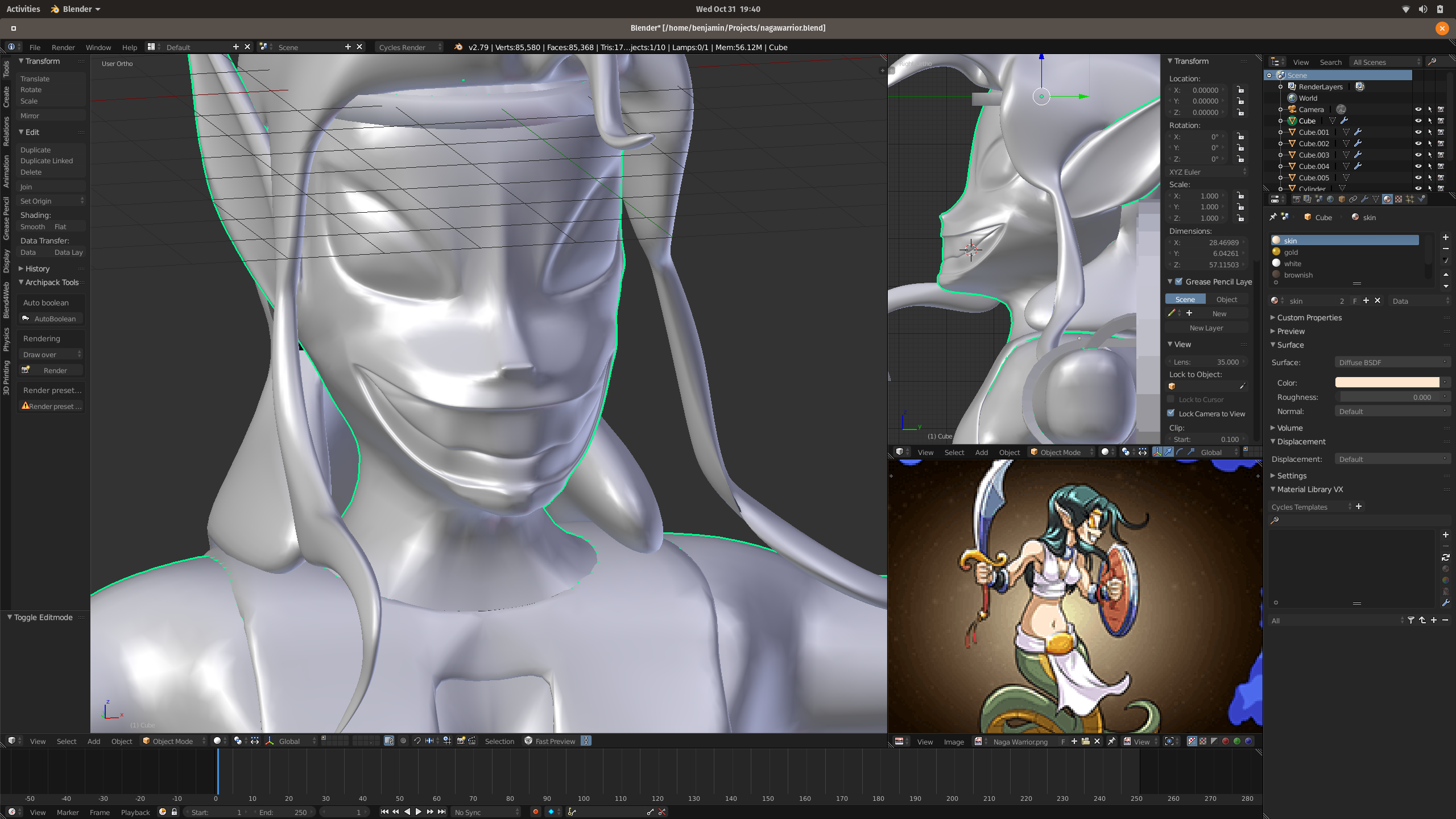1456x819 pixels.
Task: Click the OpenGL render camera icon
Action: tap(461, 741)
